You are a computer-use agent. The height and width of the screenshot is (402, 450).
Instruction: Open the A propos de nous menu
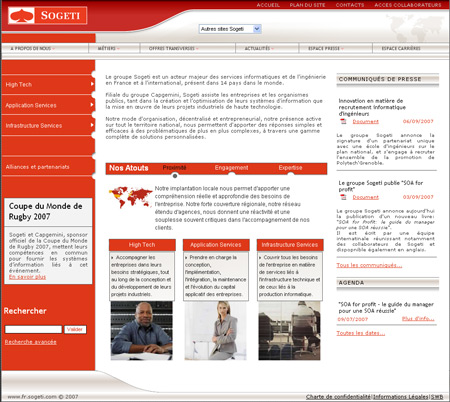click(32, 48)
